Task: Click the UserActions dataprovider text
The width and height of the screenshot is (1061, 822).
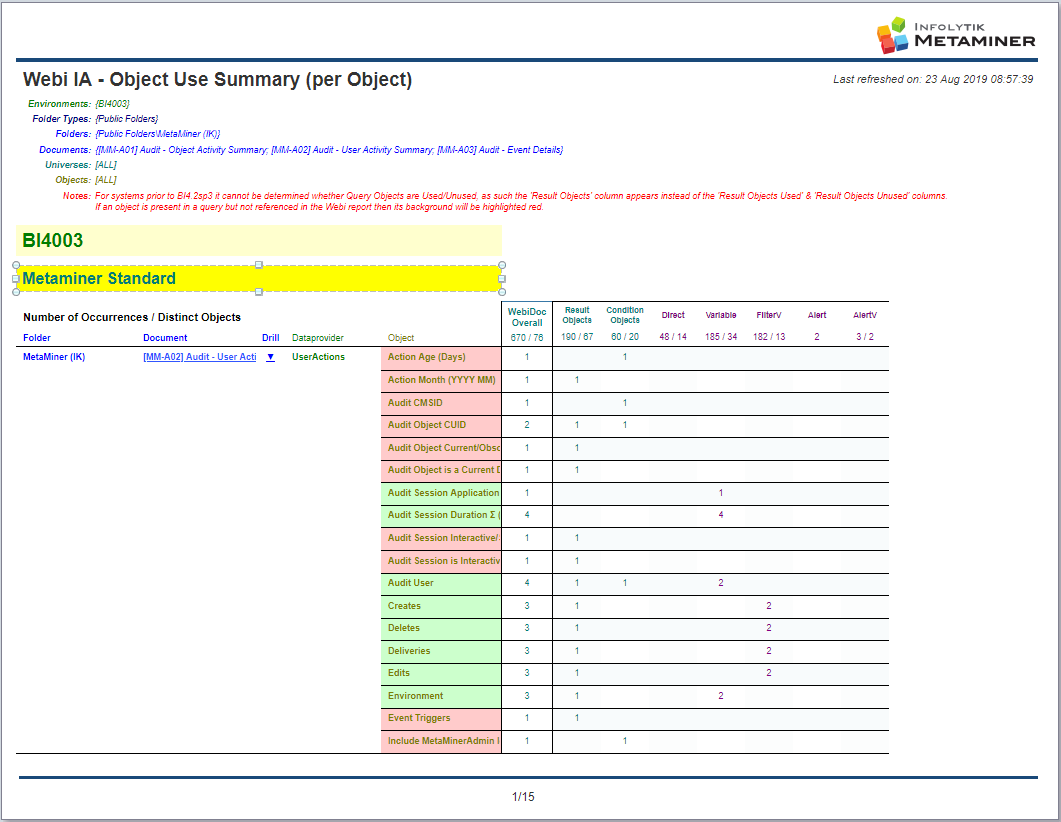Action: pos(318,357)
